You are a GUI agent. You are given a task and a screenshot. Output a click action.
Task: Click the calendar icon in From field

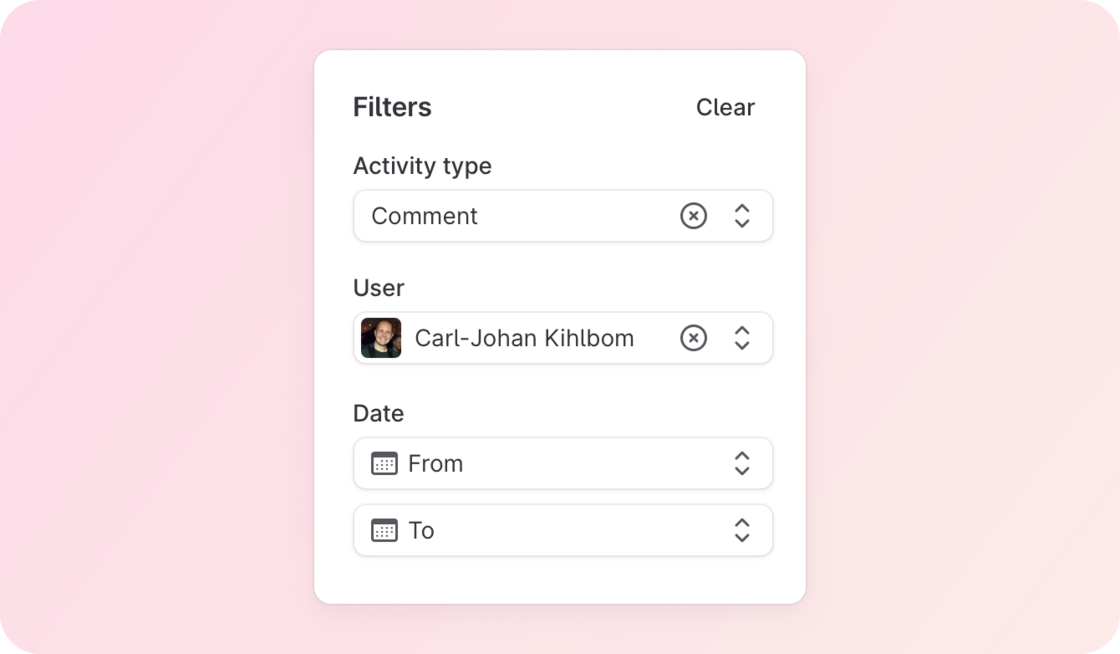click(x=384, y=463)
